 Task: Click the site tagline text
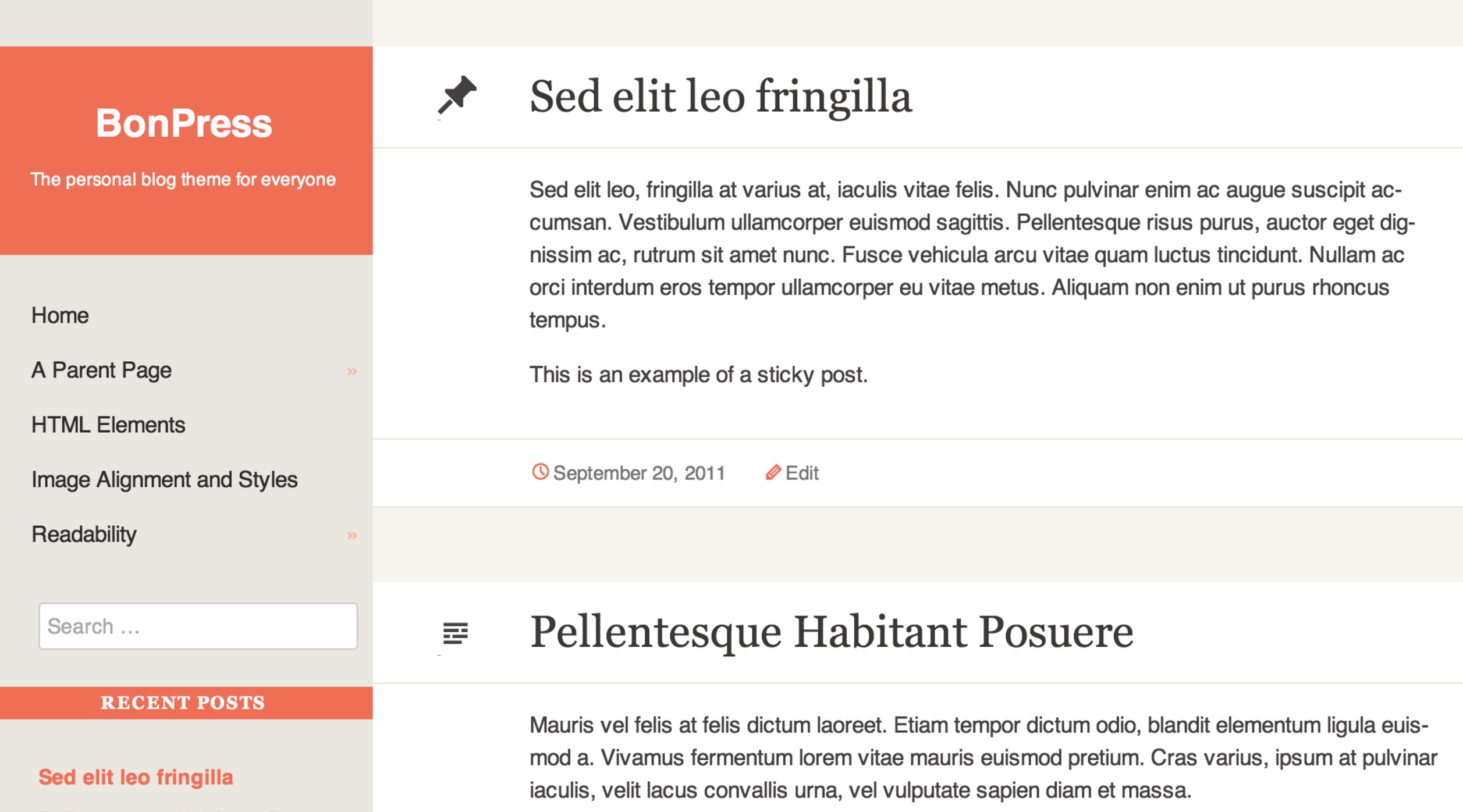(183, 179)
